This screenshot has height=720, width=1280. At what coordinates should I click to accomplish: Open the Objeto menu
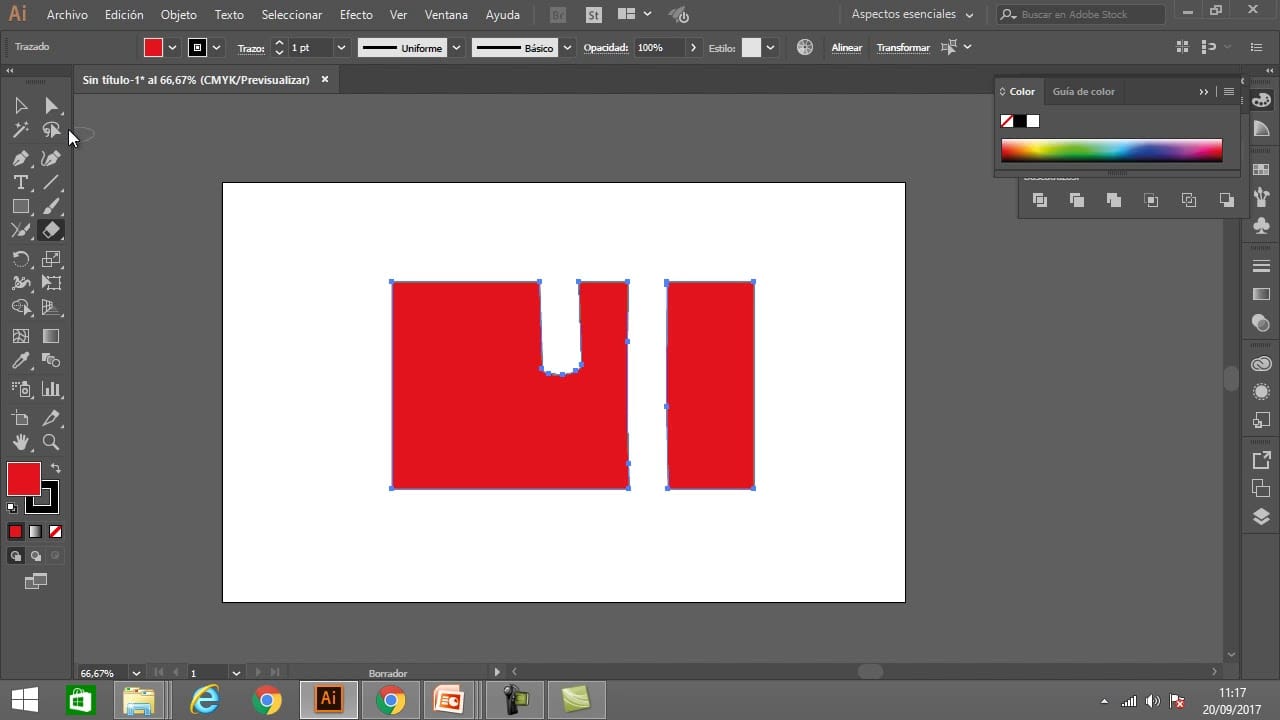[x=179, y=15]
